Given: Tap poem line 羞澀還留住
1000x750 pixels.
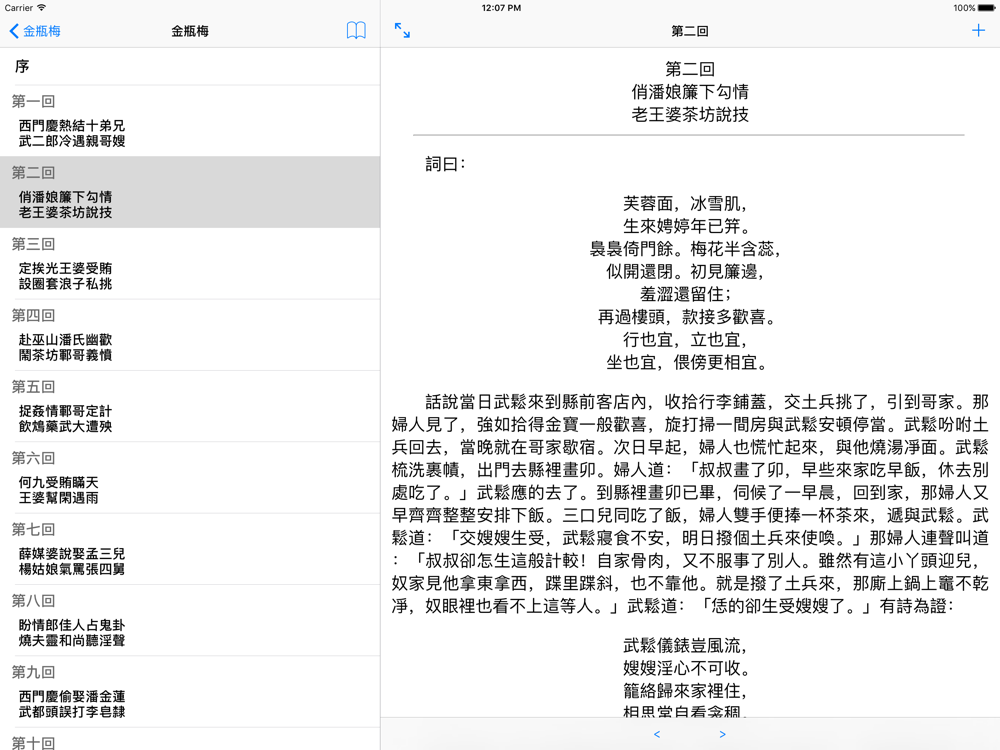Looking at the screenshot, I should tap(686, 295).
